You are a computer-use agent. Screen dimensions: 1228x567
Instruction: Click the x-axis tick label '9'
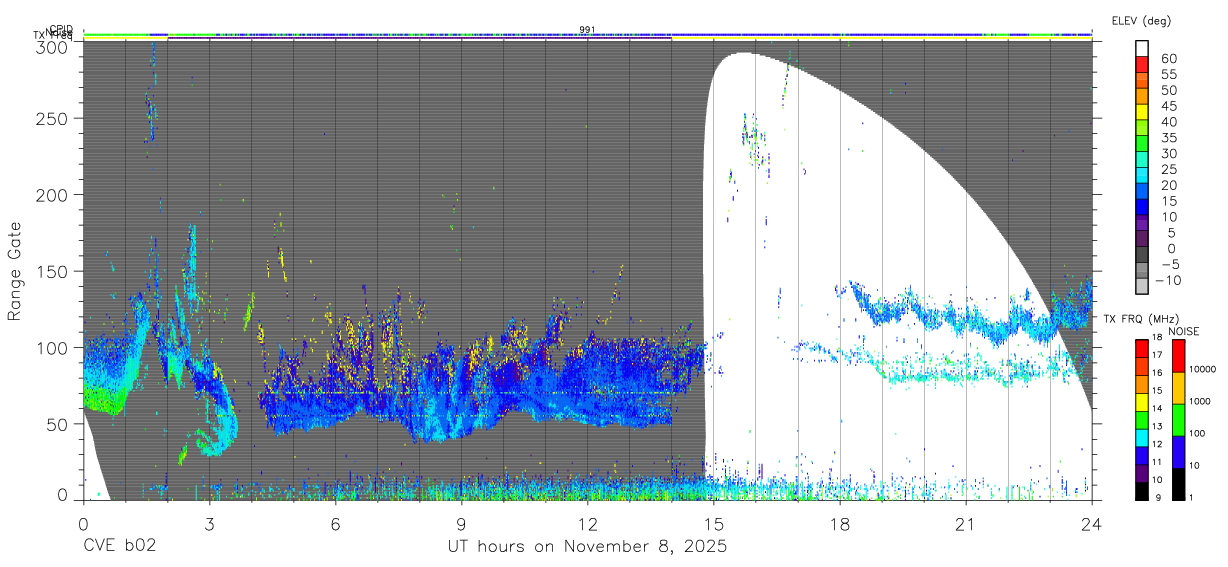(x=461, y=524)
